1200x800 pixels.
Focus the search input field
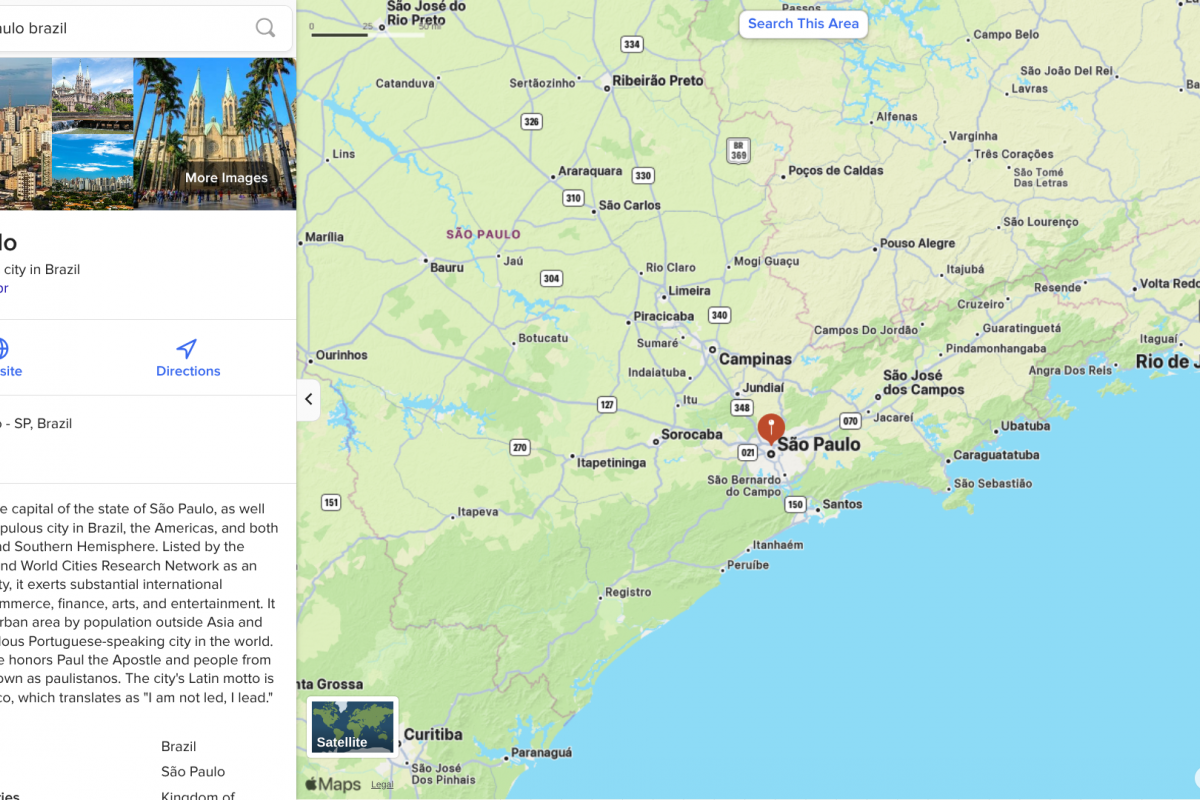click(x=130, y=28)
